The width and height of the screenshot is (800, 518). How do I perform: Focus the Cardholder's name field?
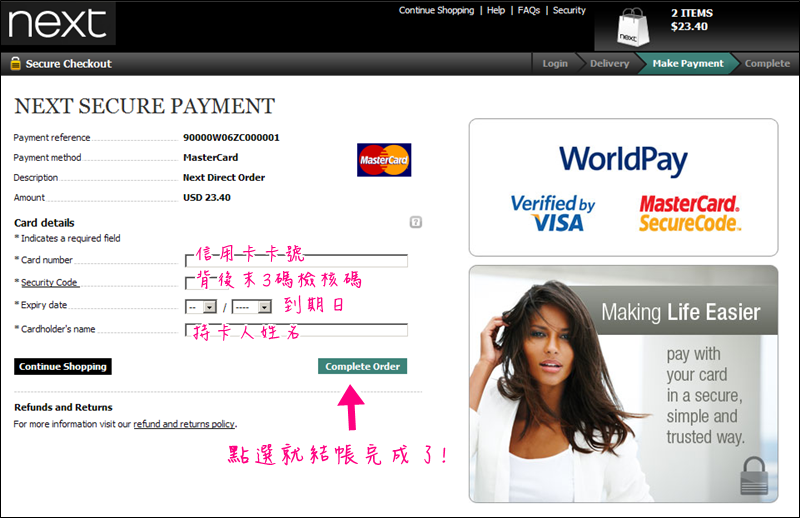(296, 330)
